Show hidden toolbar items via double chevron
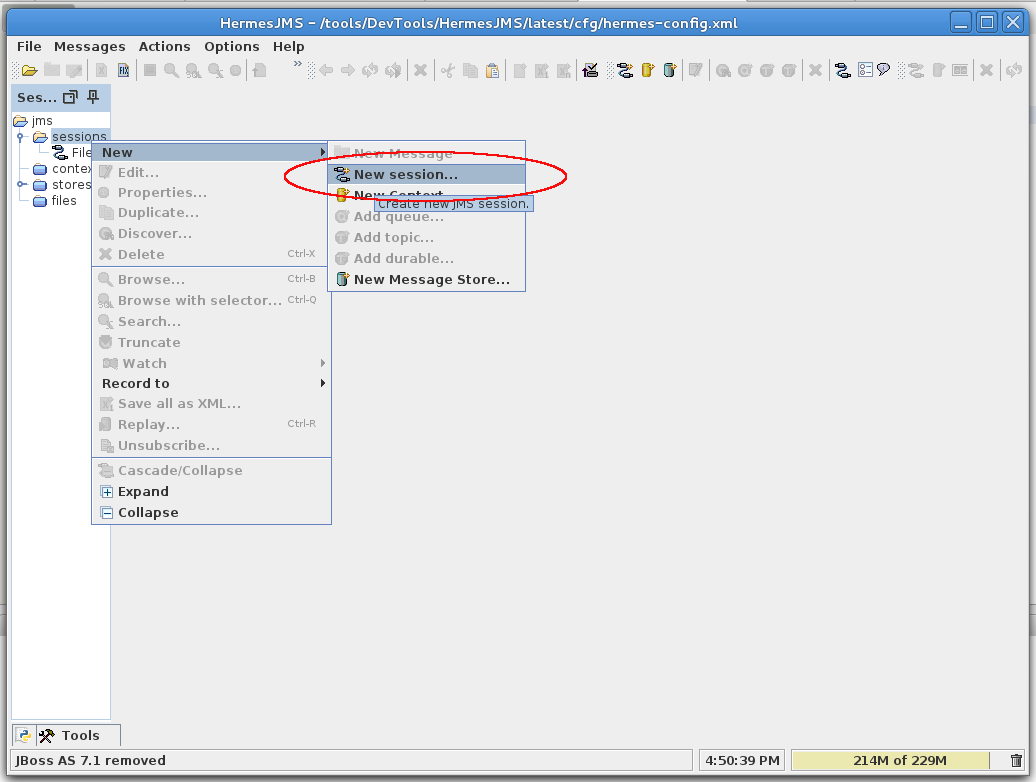The image size is (1036, 782). coord(297,64)
